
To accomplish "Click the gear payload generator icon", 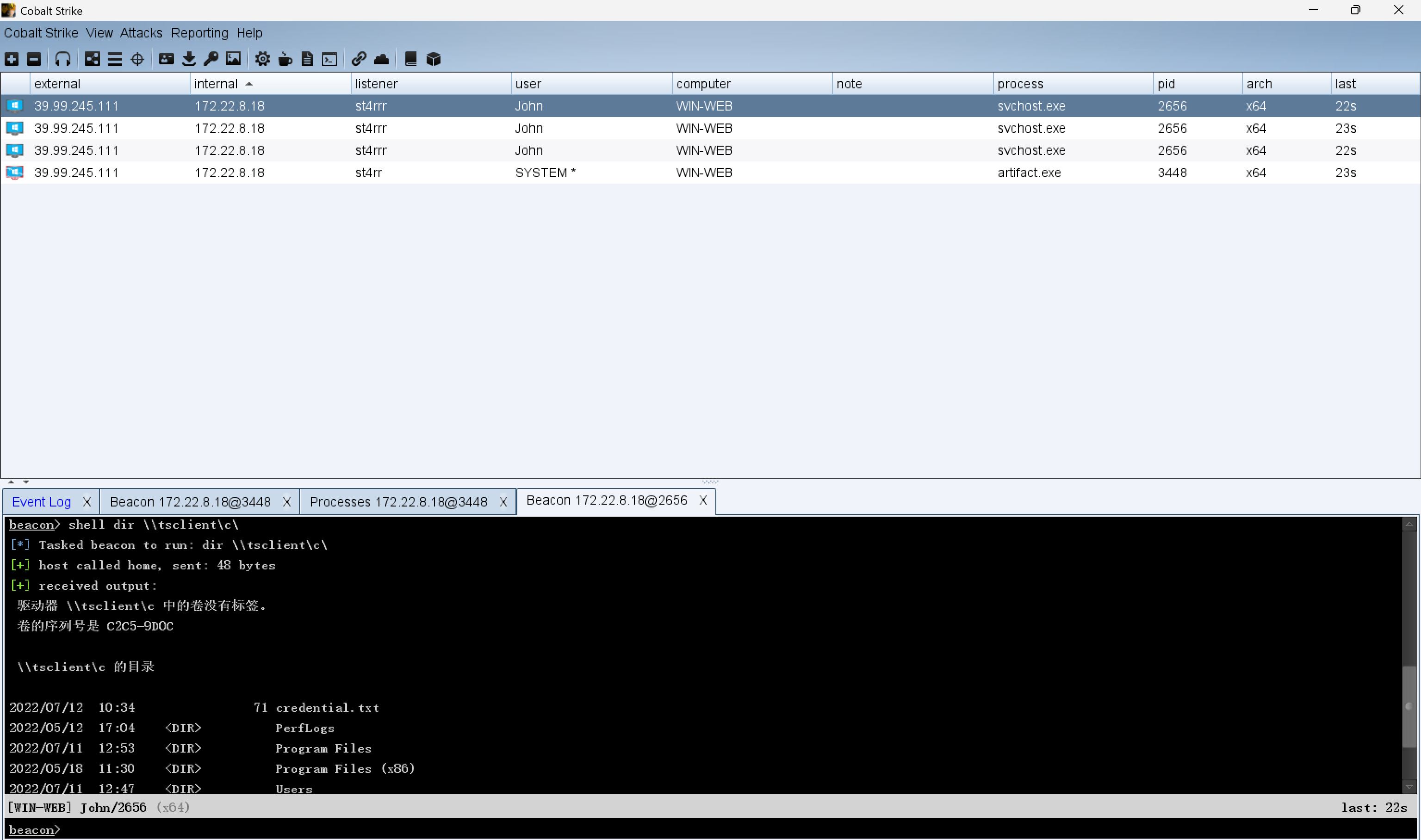I will point(262,59).
